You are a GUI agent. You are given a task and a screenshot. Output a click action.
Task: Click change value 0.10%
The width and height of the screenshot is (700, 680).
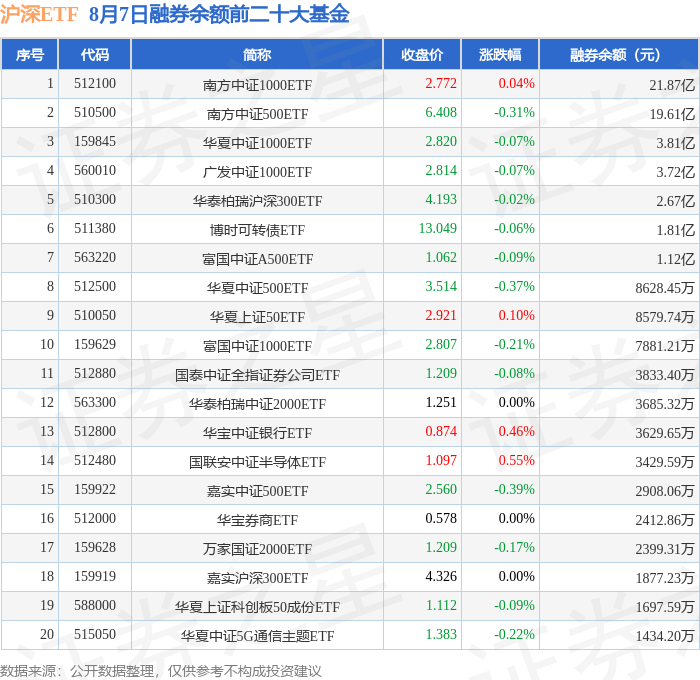pyautogui.click(x=517, y=315)
